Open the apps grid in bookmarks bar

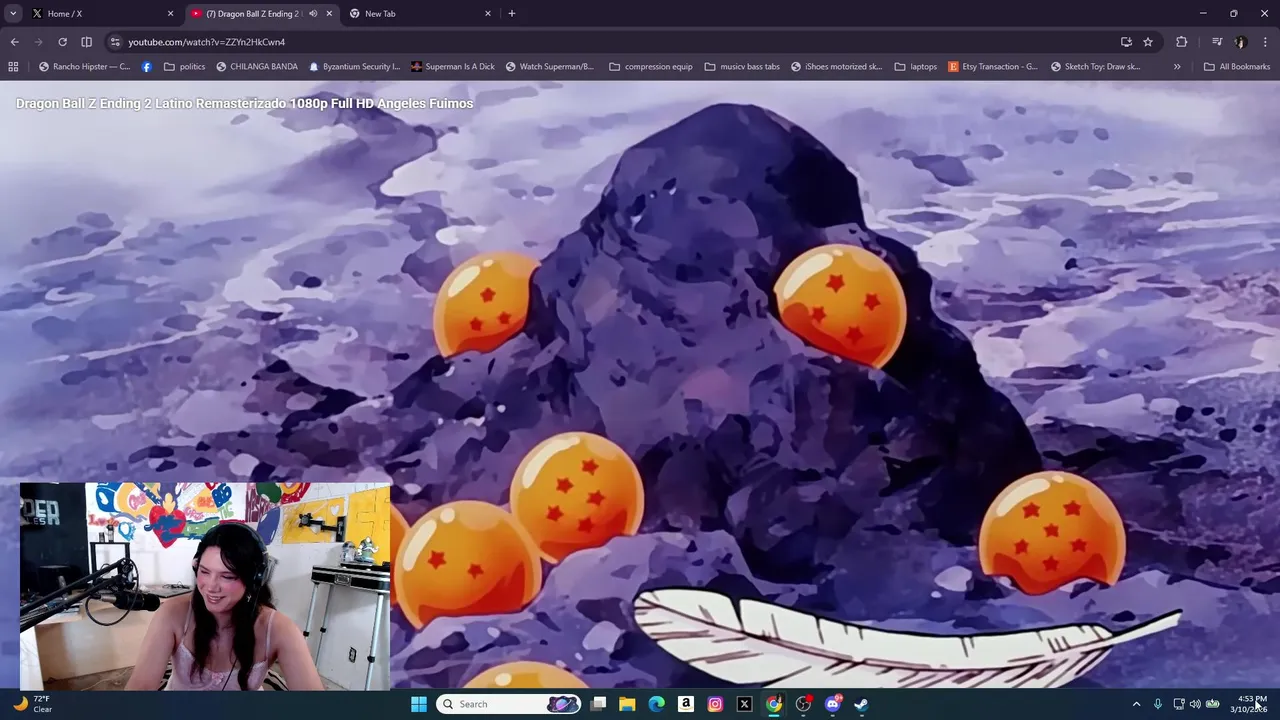(13, 67)
